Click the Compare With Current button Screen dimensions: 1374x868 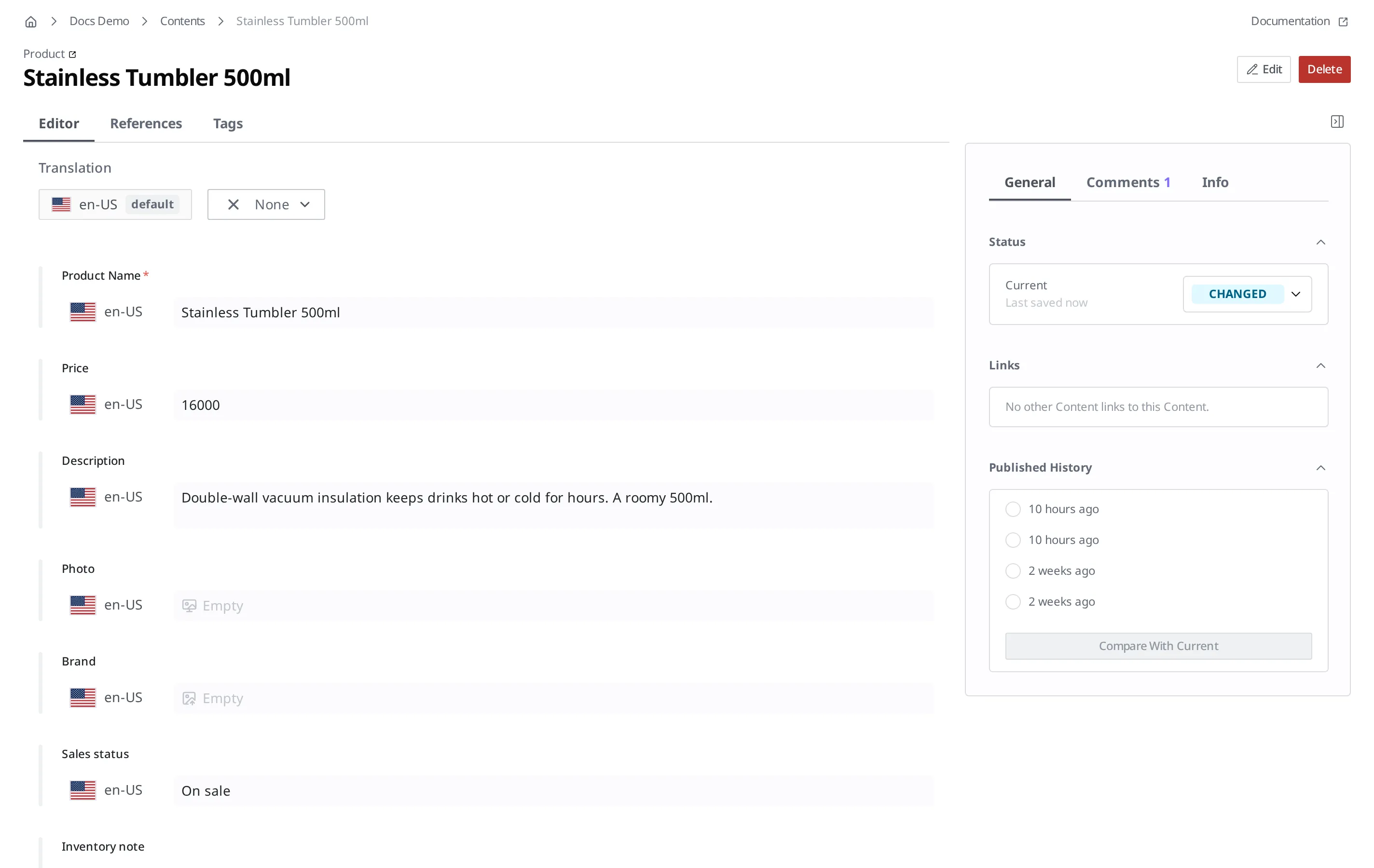click(x=1158, y=646)
